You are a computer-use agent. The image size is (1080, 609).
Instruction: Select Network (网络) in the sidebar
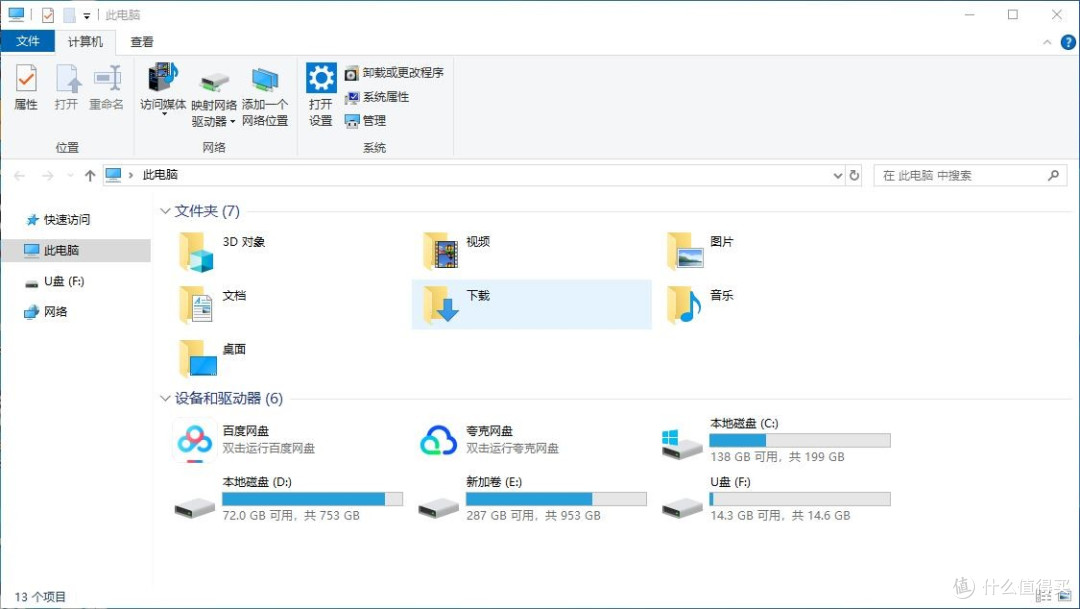tap(45, 311)
